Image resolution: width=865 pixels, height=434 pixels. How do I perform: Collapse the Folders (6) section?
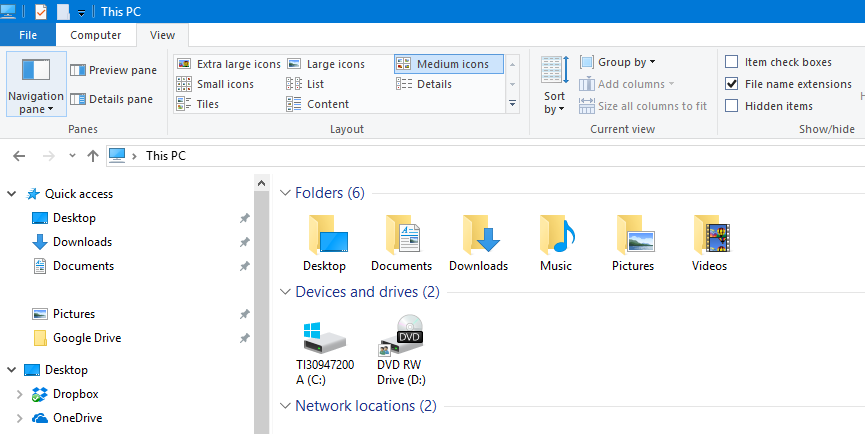285,193
